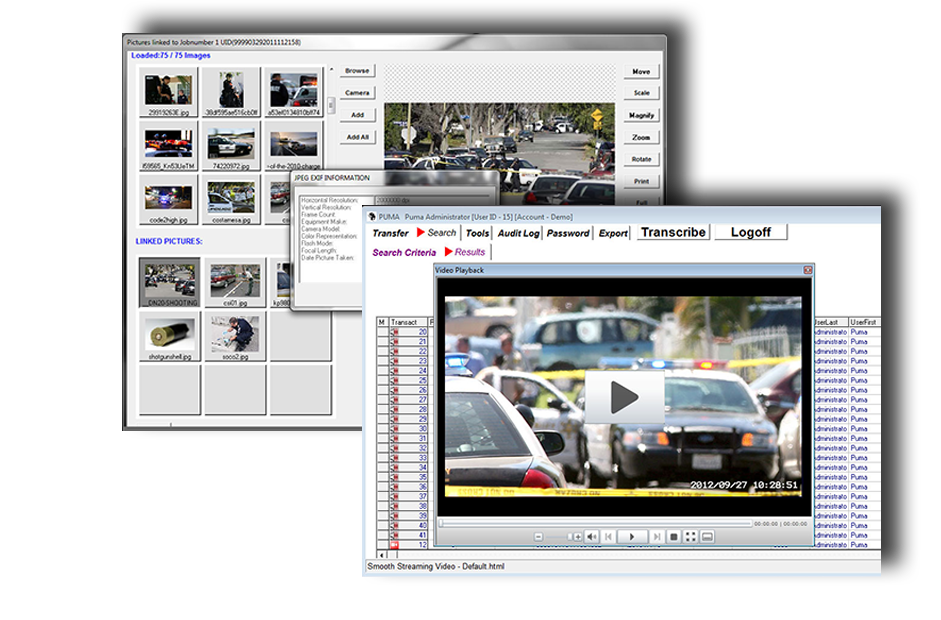Click the large street scene preview image

coord(499,154)
